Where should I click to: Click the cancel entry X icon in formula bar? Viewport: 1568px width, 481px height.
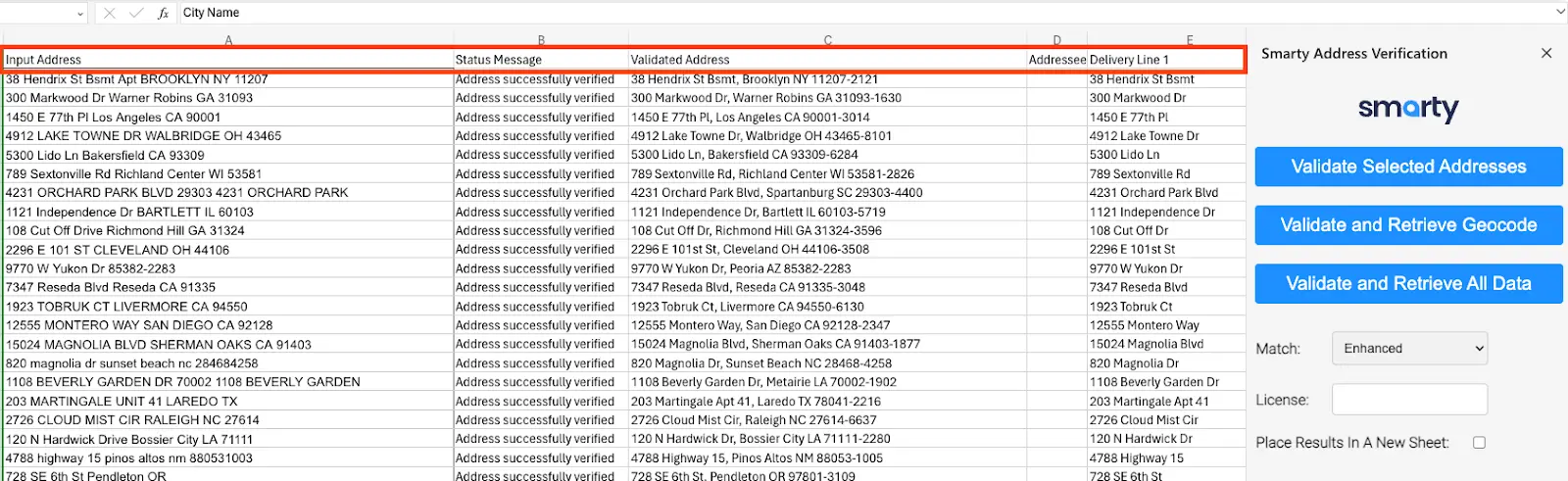tap(110, 13)
